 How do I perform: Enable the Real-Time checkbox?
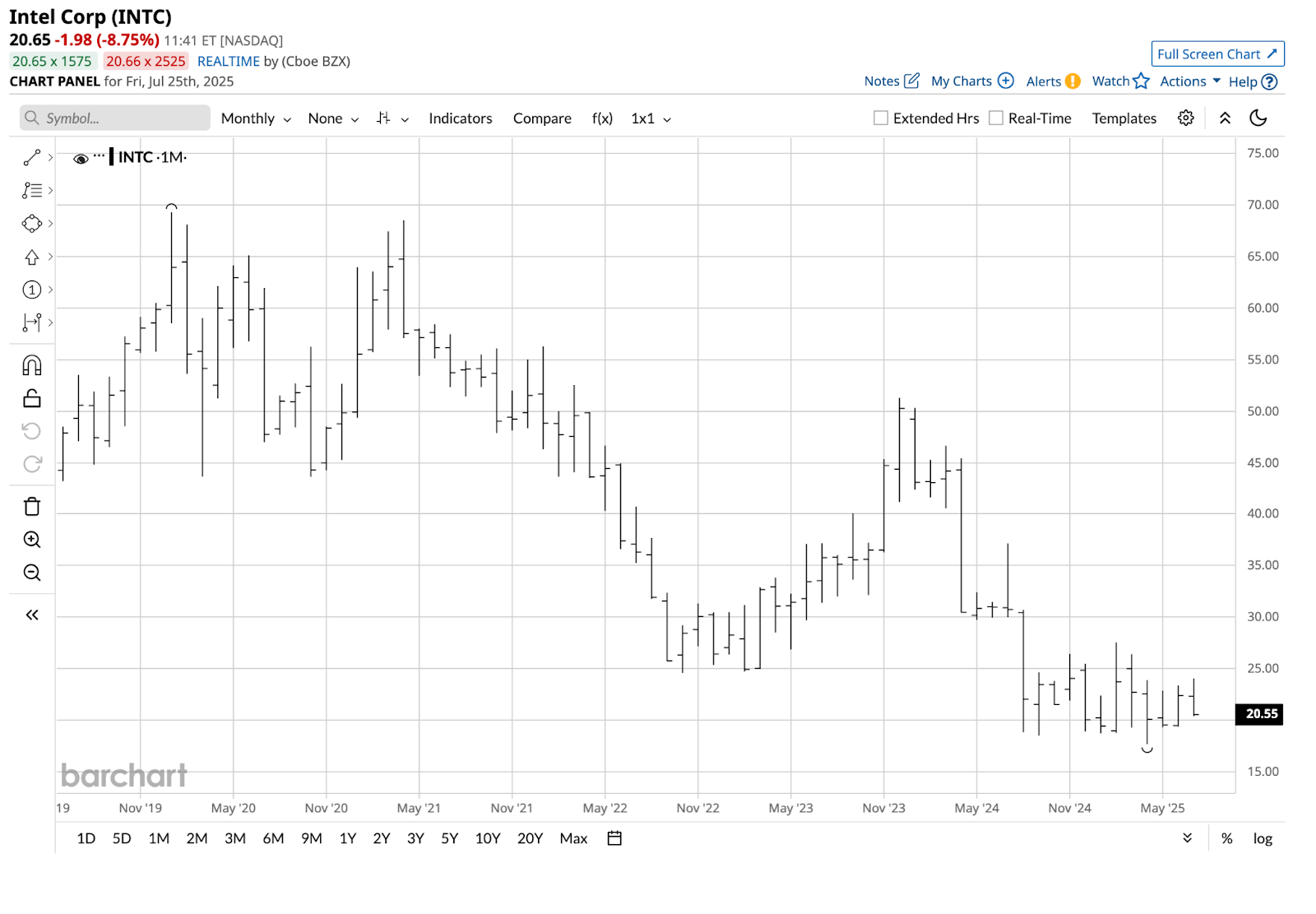[996, 118]
